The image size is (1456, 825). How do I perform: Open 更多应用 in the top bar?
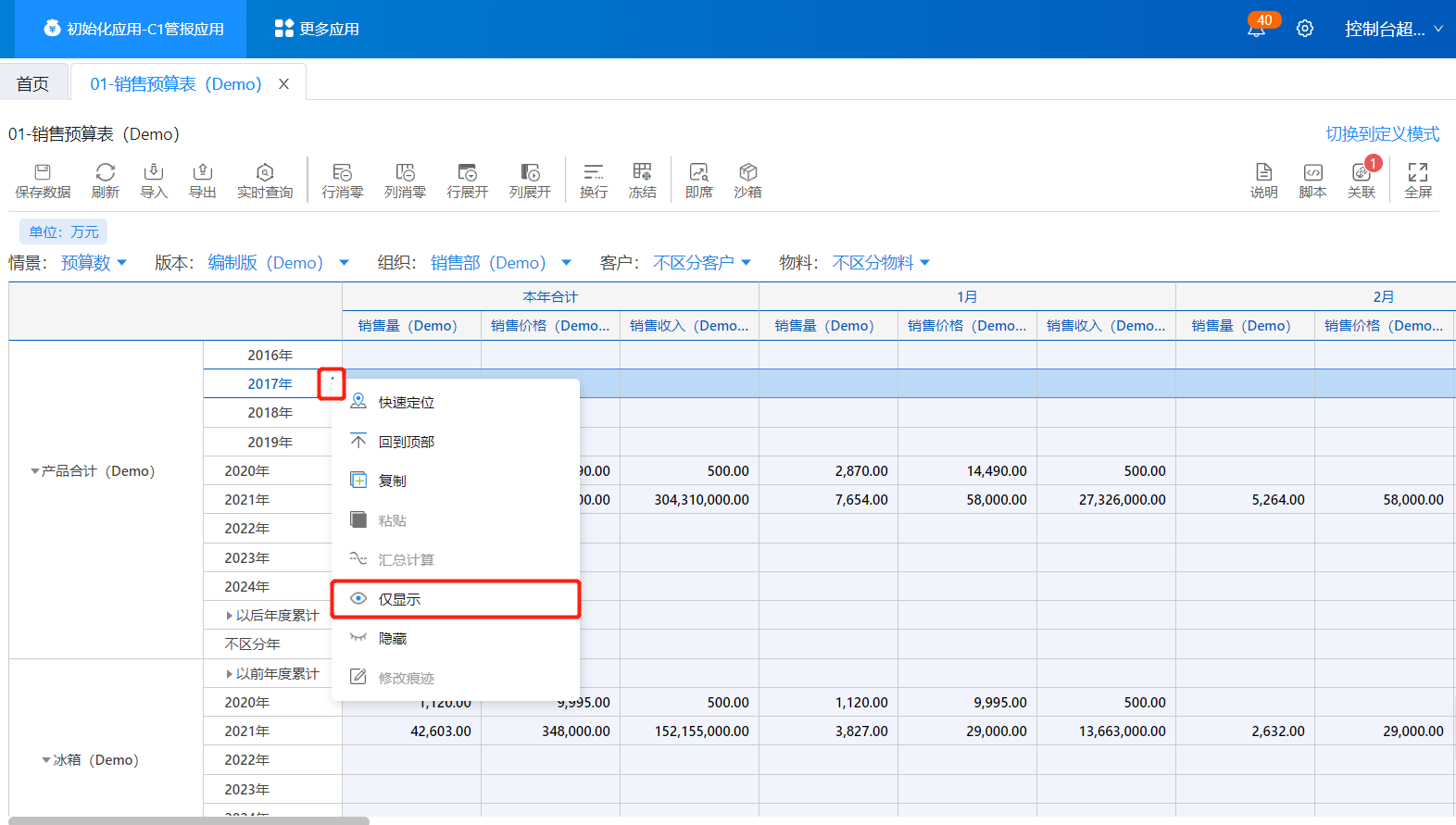coord(317,29)
